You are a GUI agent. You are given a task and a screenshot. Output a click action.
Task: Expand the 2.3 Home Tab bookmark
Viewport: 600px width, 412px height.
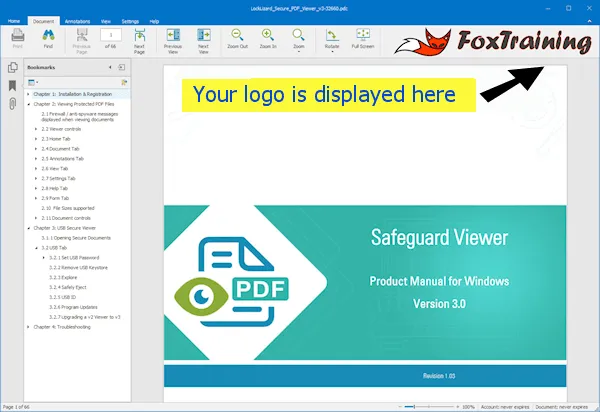36,139
